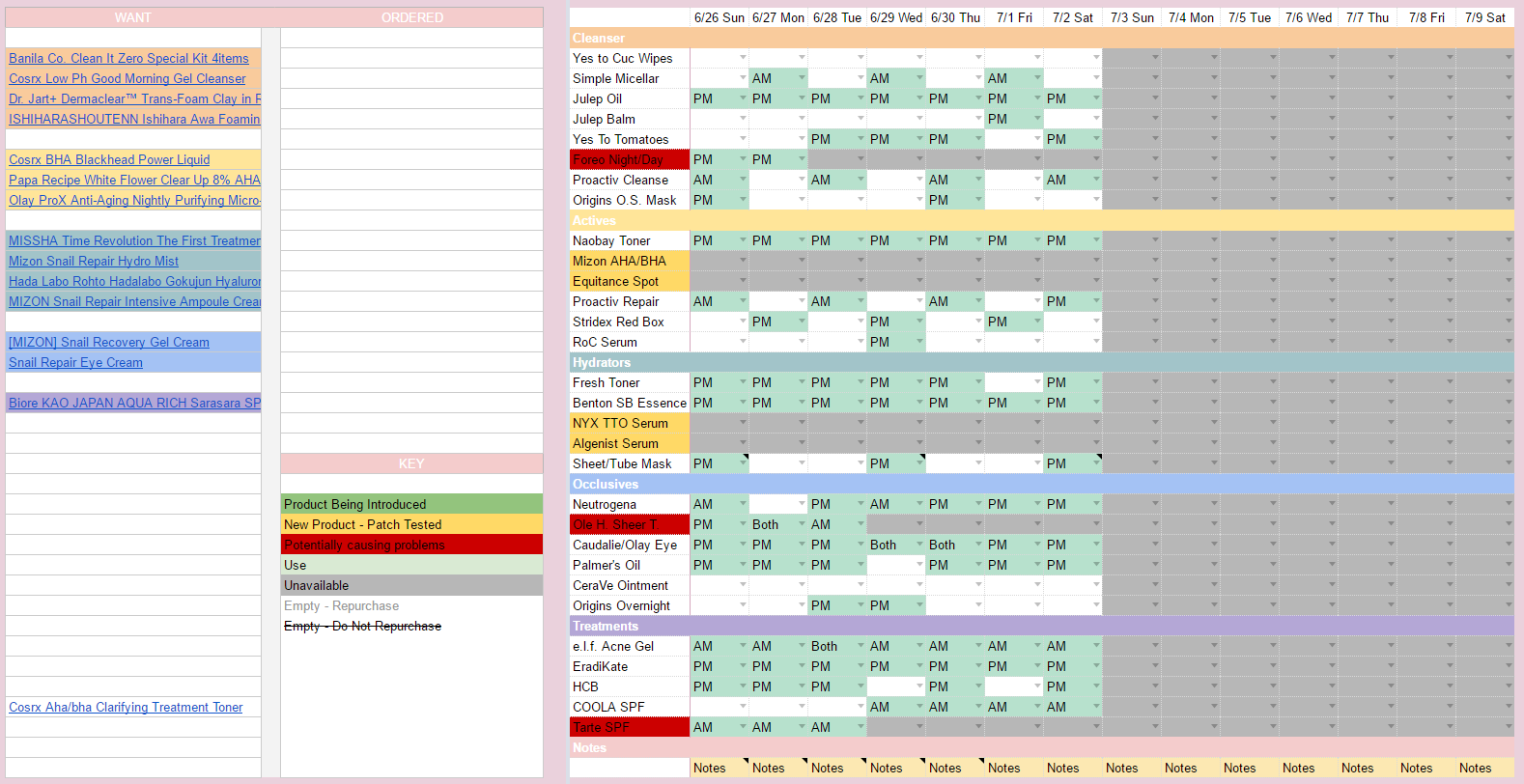Click the ORDERED column header
This screenshot has height=784, width=1524.
(412, 17)
